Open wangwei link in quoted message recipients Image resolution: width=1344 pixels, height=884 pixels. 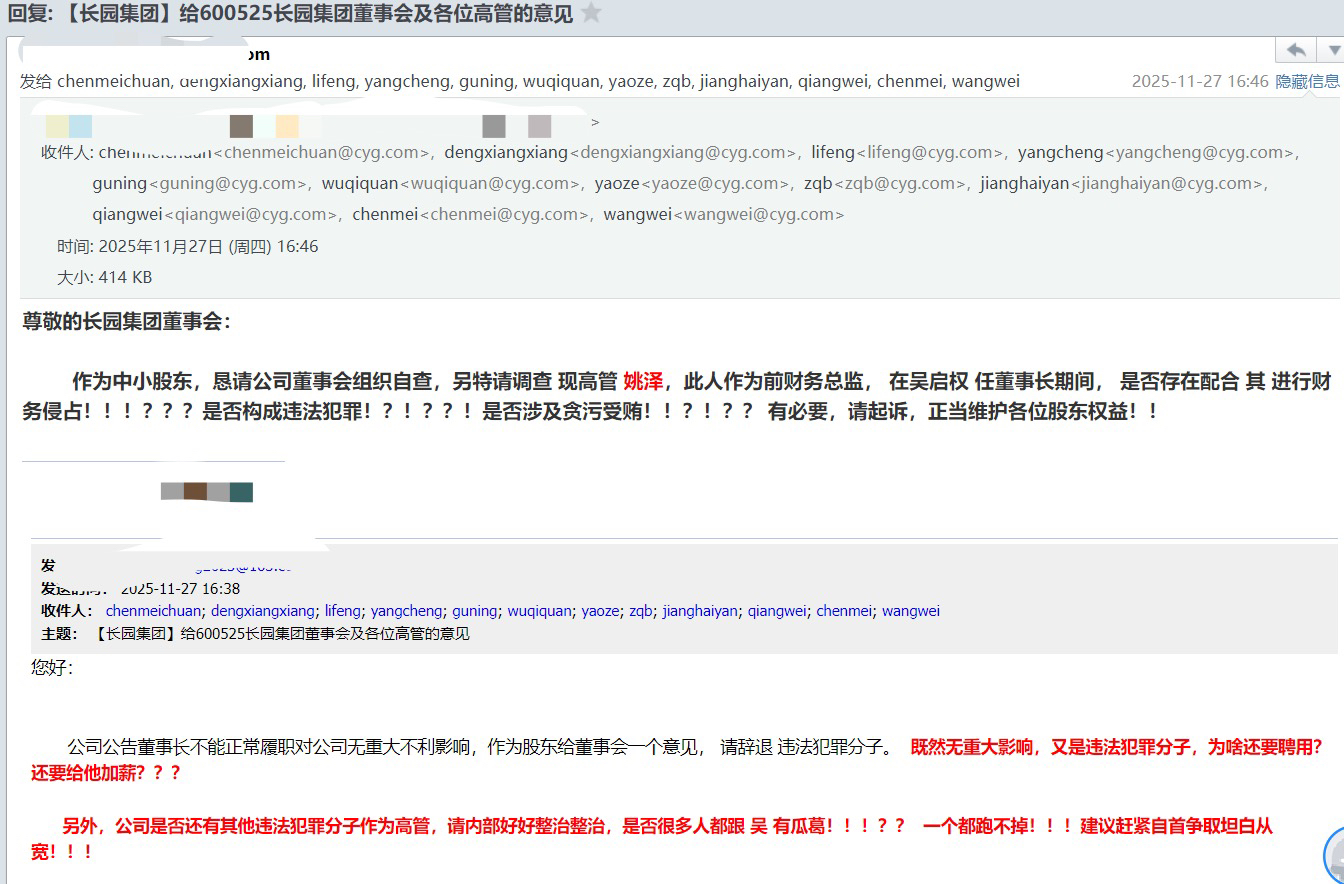(911, 611)
